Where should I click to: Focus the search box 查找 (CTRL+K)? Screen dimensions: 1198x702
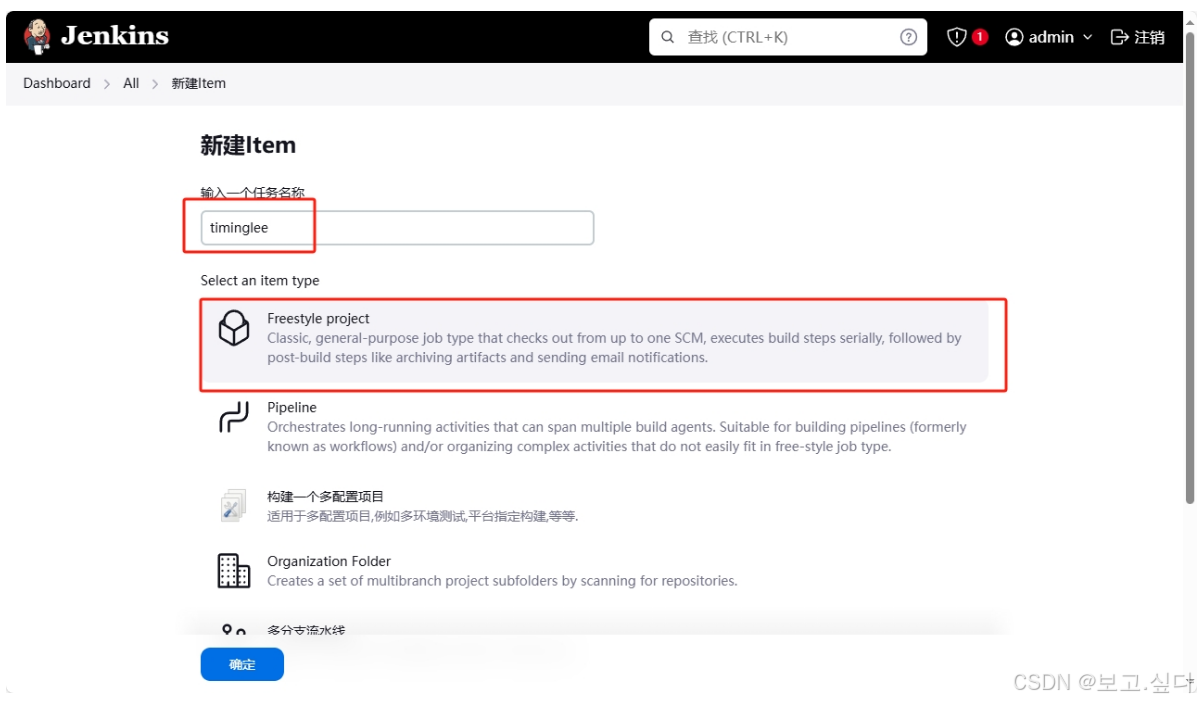point(788,37)
